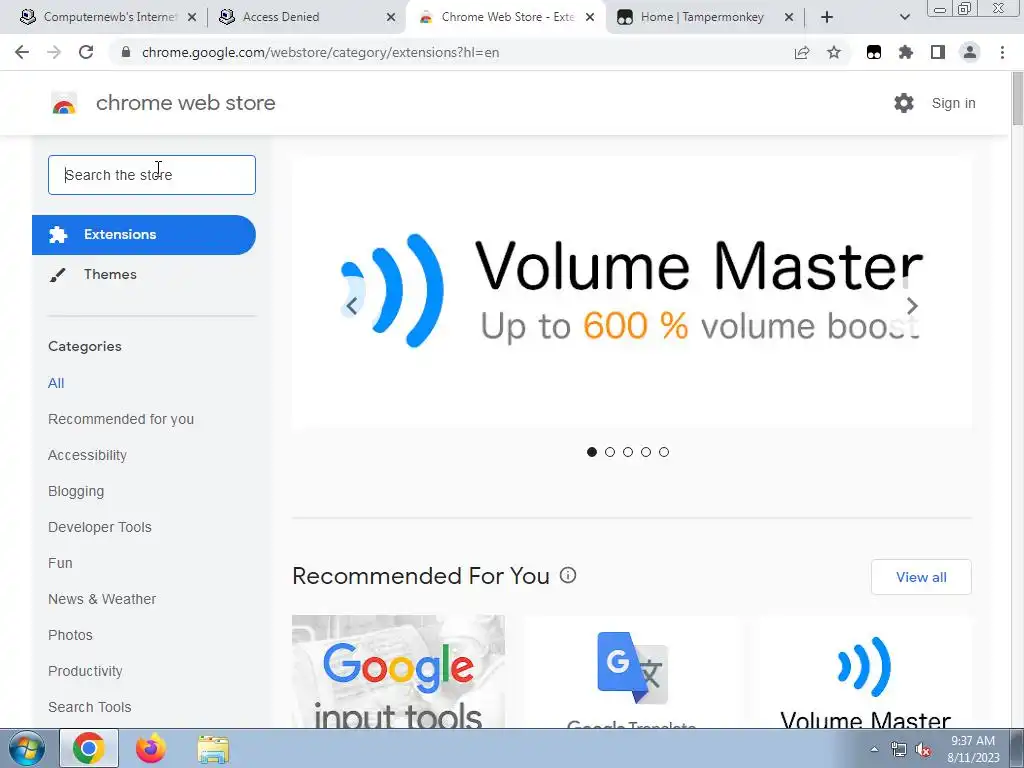1024x768 pixels.
Task: Select Themes in sidebar
Action: tap(110, 274)
